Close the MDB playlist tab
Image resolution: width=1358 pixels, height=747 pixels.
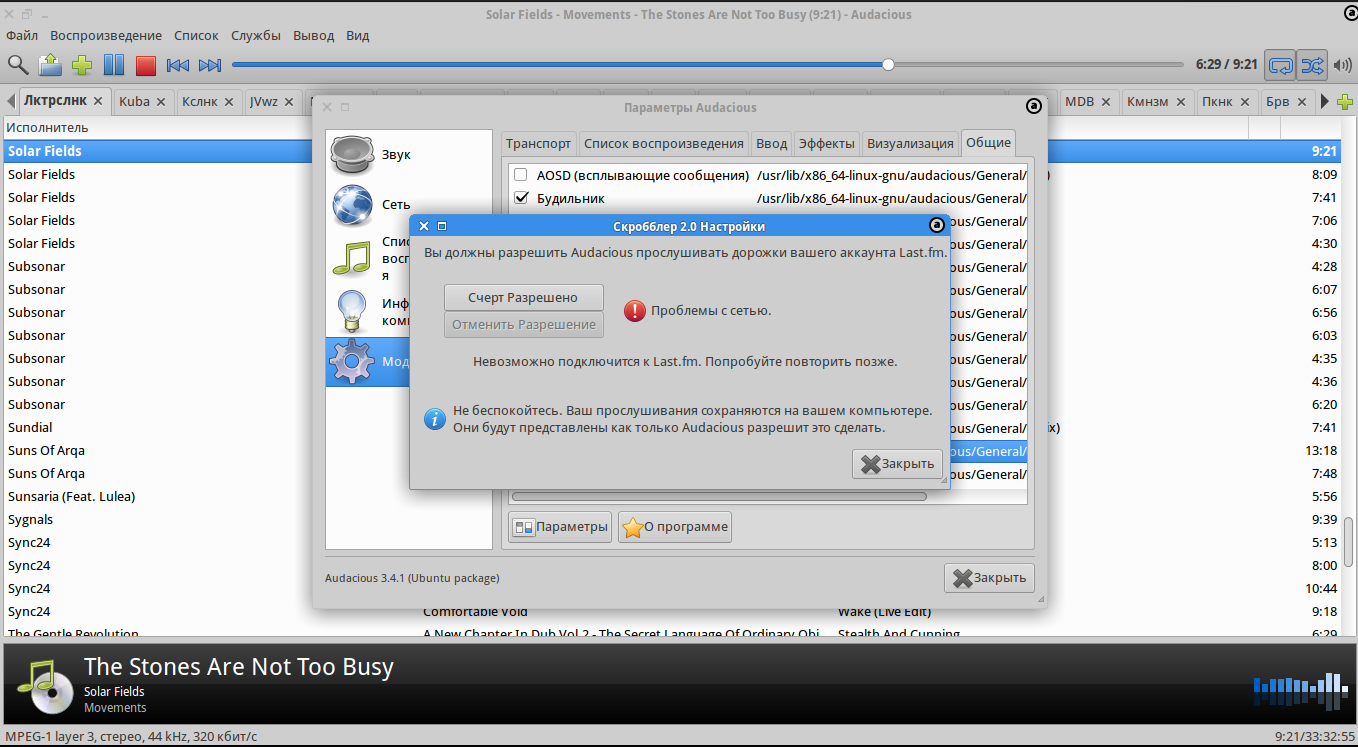1105,101
